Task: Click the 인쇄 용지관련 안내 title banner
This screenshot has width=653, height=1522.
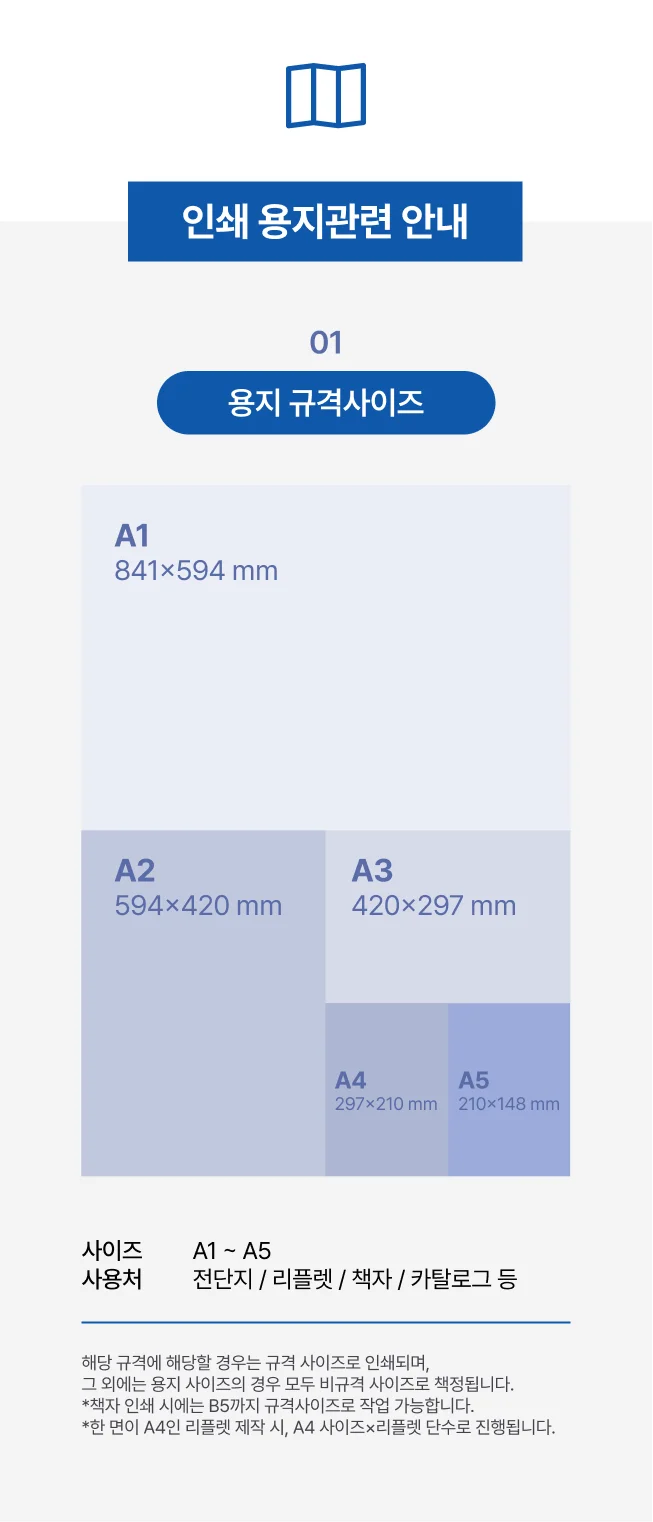Action: [325, 221]
